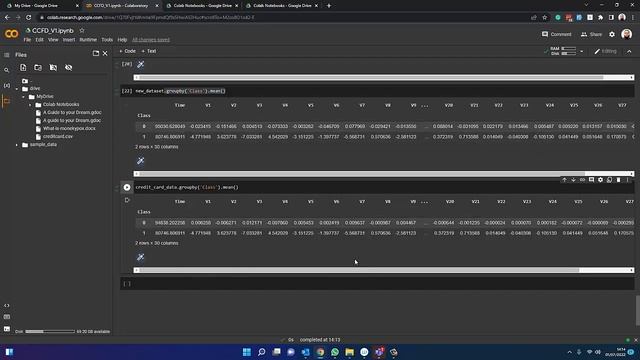Open the Comment panel
This screenshot has height=360, width=640.
click(557, 34)
